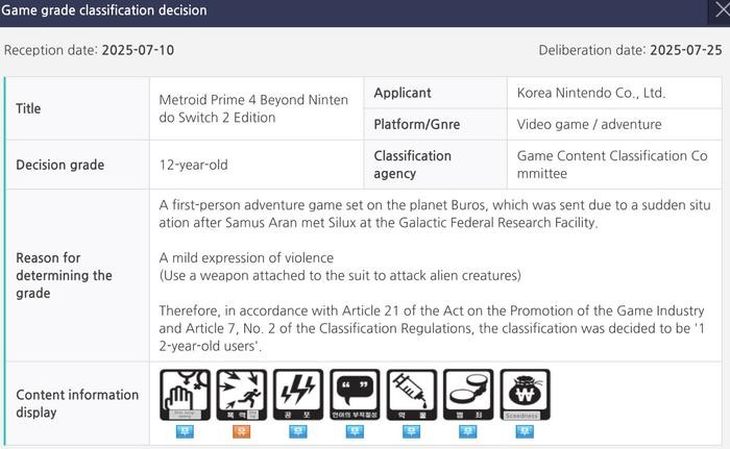Click the blue indicator under the fear icon
Screen dimensions: 730x449
click(298, 432)
